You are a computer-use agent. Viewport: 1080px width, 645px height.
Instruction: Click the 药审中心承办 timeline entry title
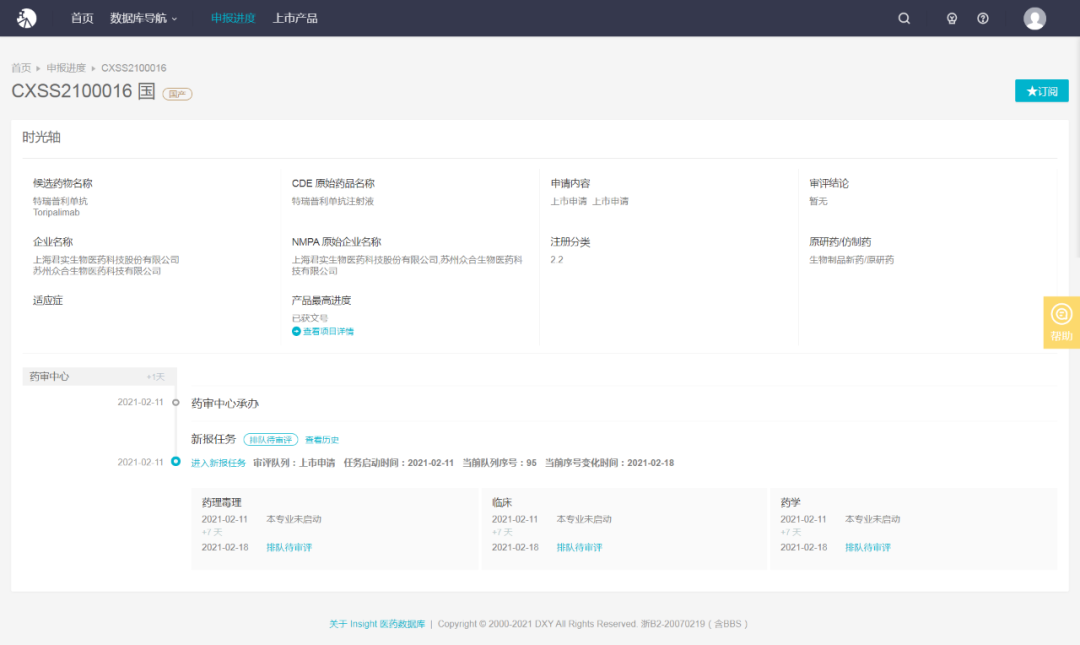tap(225, 403)
